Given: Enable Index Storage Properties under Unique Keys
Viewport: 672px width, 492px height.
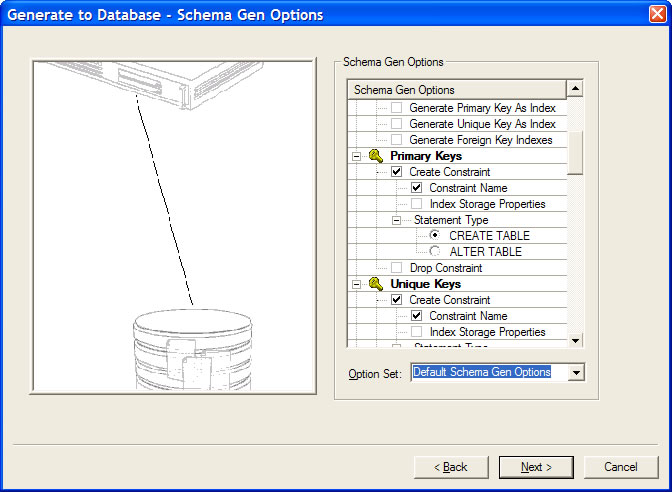Looking at the screenshot, I should (x=417, y=332).
